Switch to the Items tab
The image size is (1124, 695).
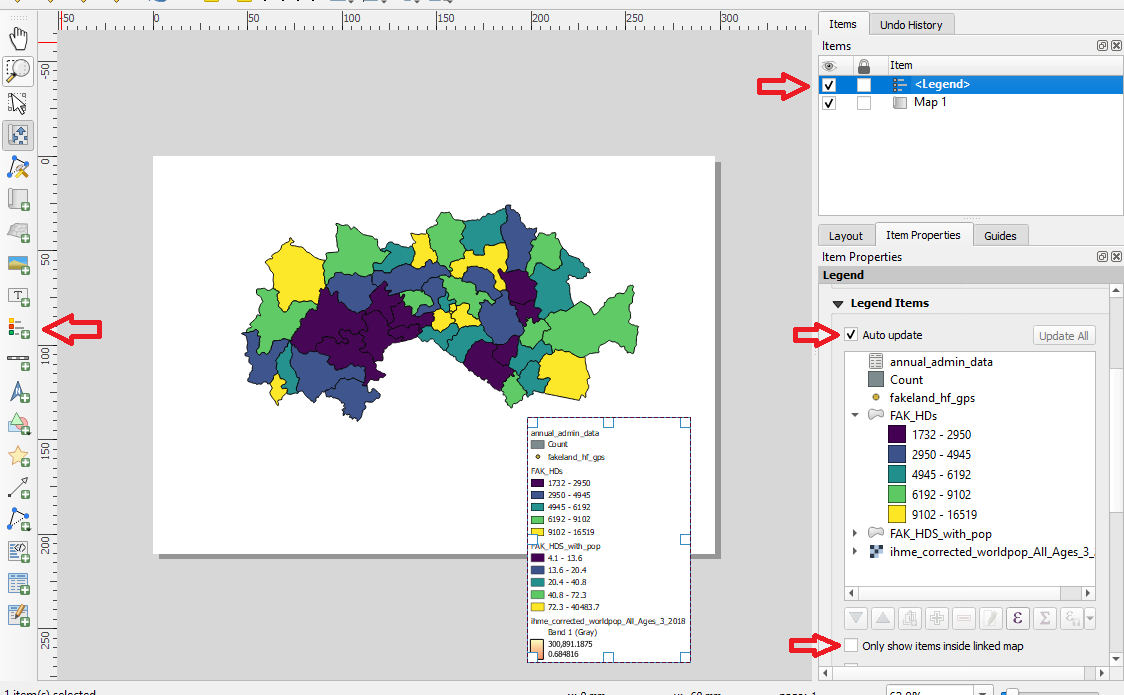tap(843, 24)
